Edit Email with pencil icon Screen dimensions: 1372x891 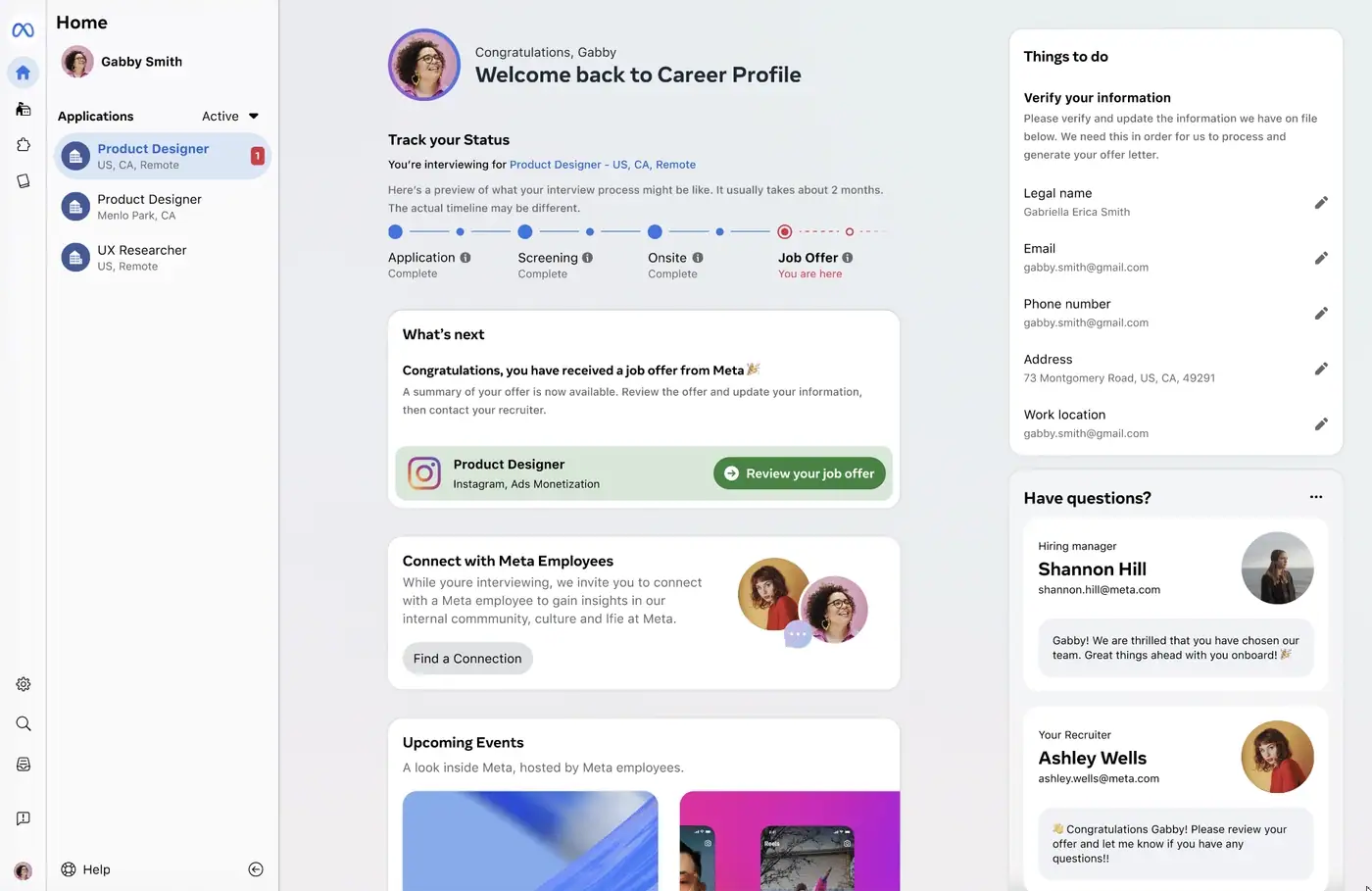point(1321,258)
